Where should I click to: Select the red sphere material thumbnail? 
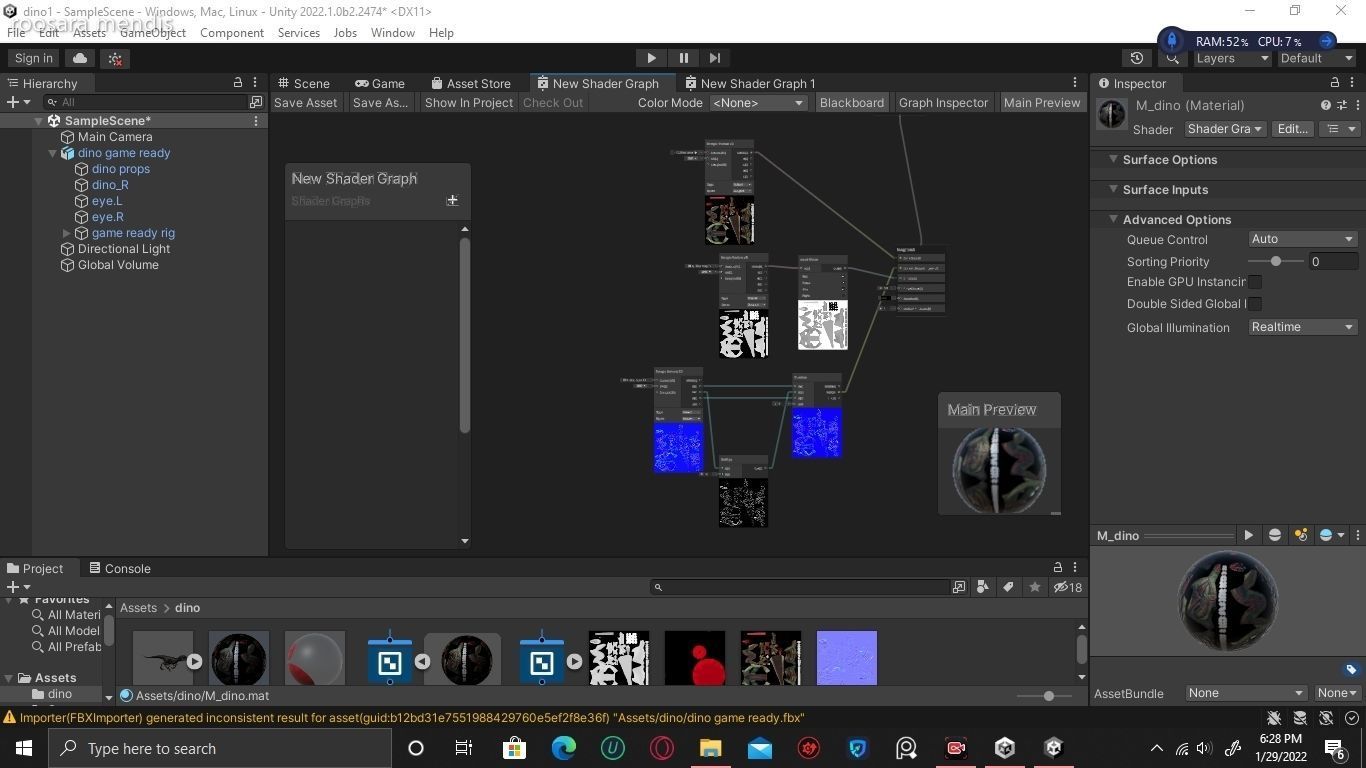315,658
